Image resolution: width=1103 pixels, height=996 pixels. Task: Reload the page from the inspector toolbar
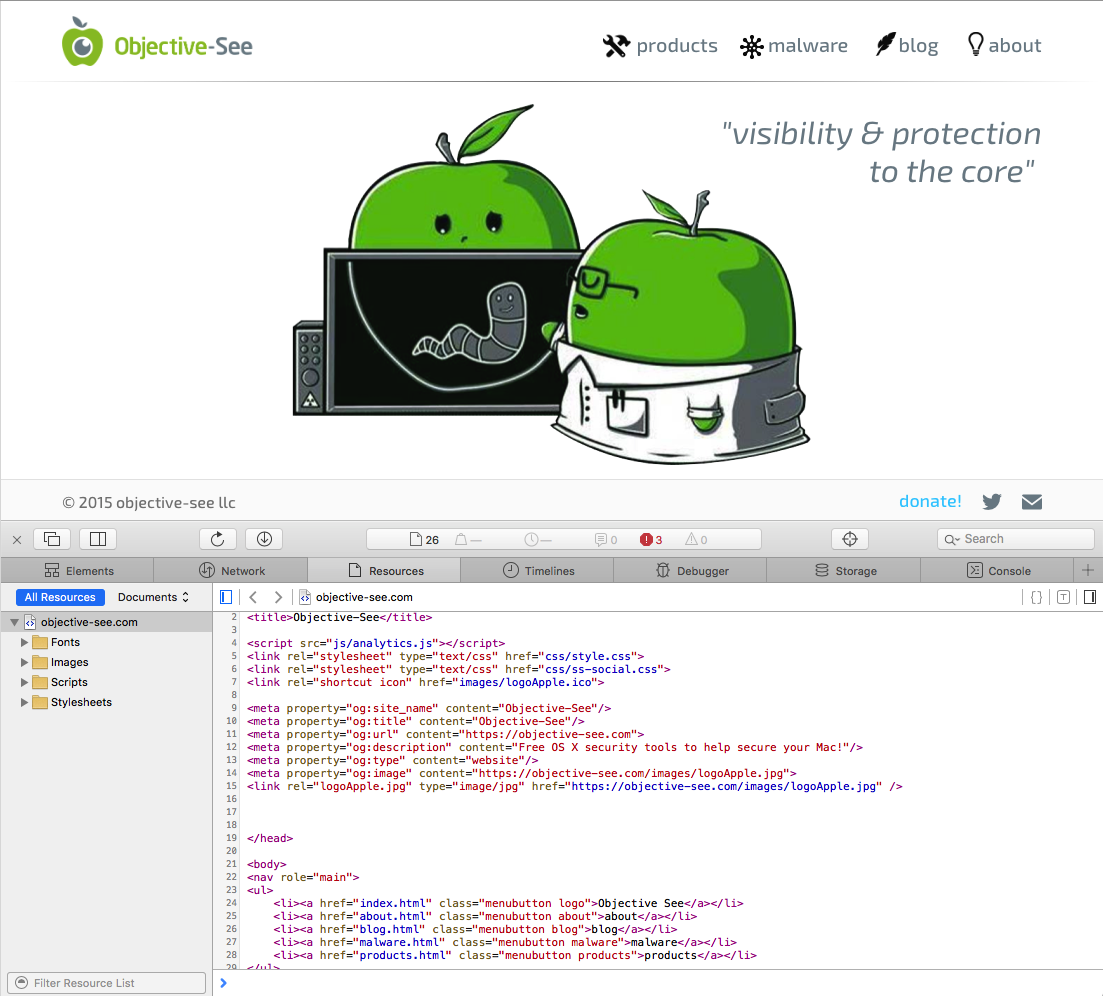tap(218, 539)
